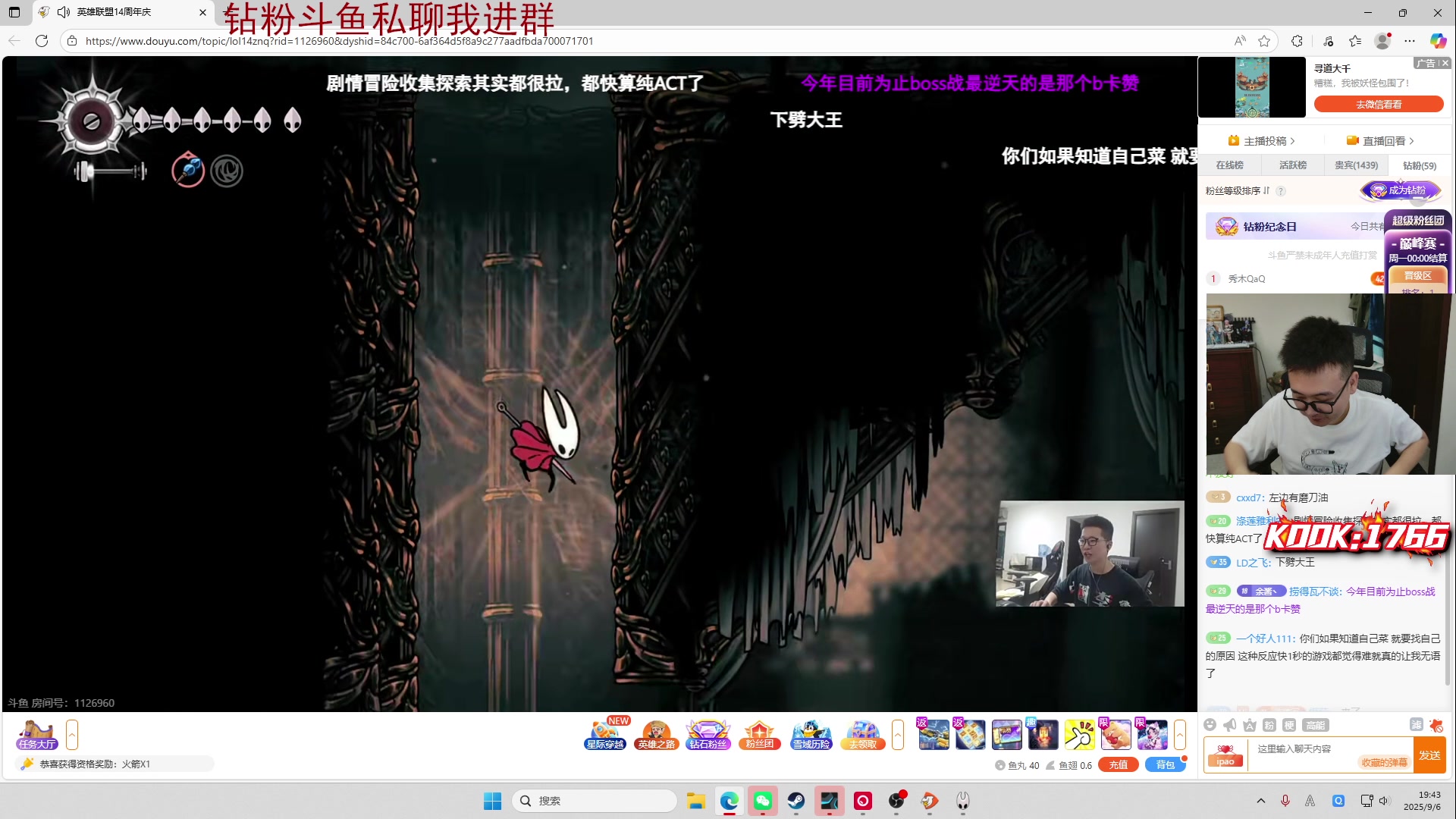Refresh the Douyu page
Screen dimensions: 1456x819
click(x=42, y=41)
